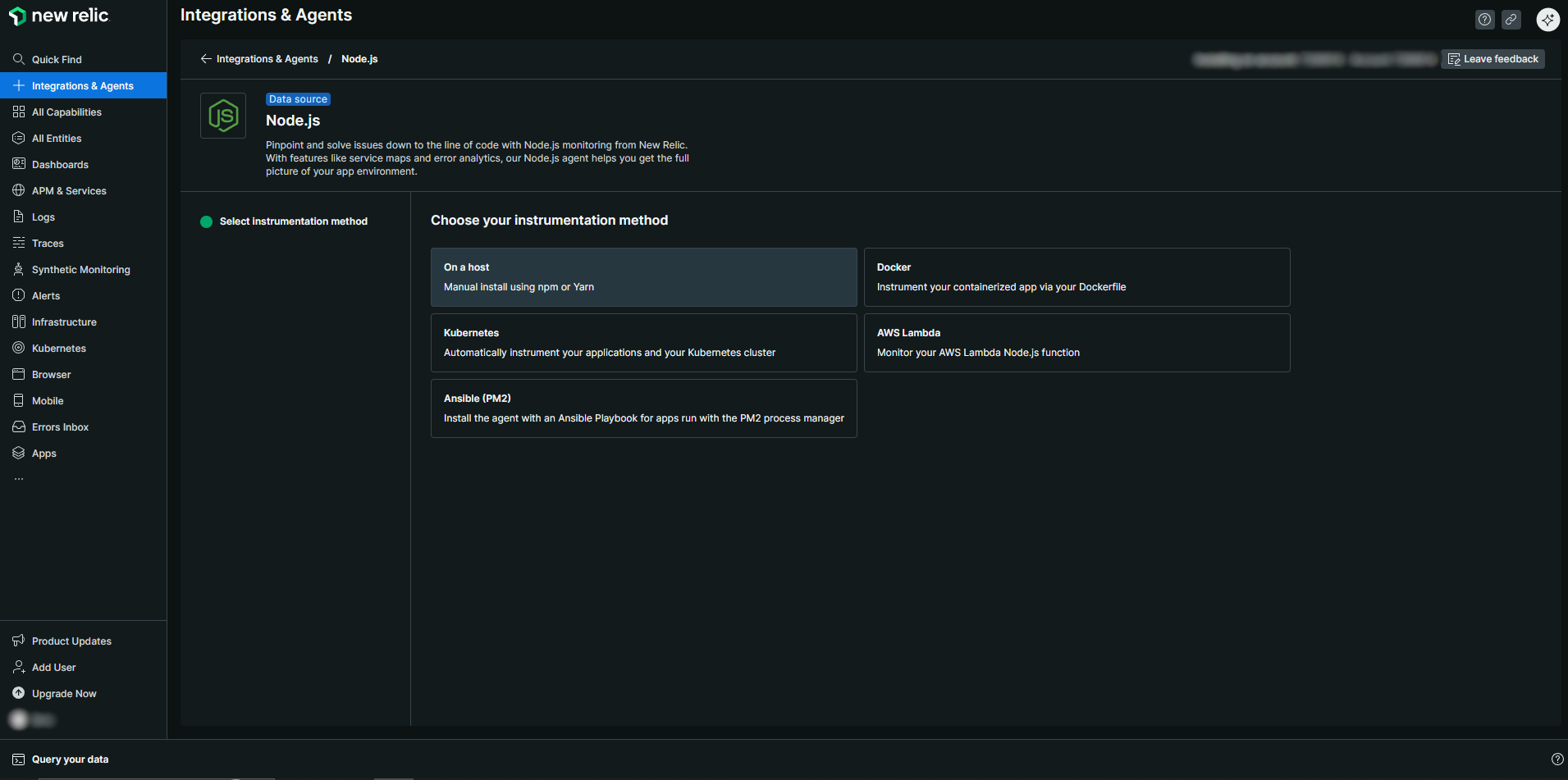
Task: Click the Leave feedback button
Action: (1493, 59)
